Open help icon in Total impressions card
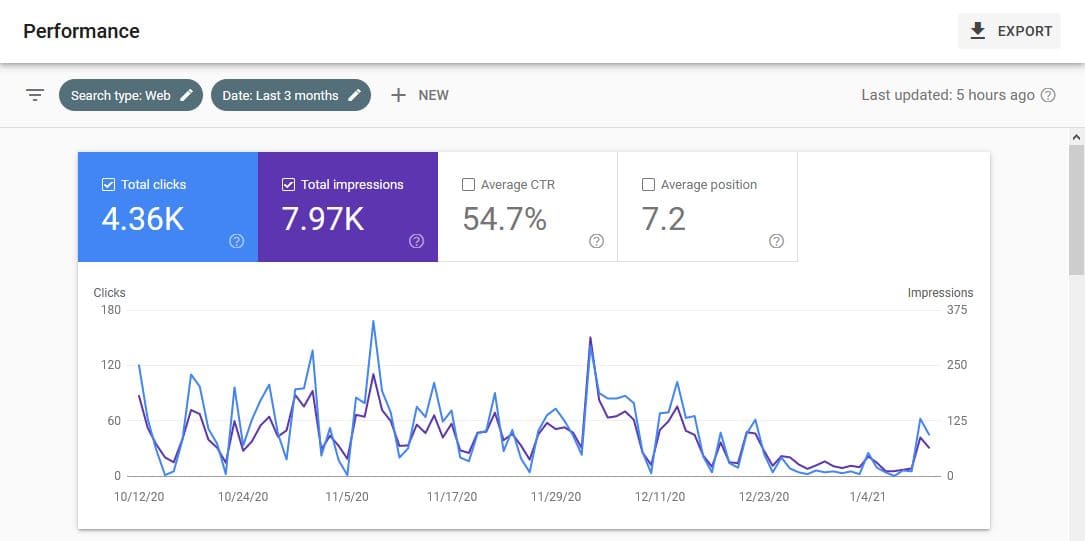The image size is (1085, 541). [417, 241]
